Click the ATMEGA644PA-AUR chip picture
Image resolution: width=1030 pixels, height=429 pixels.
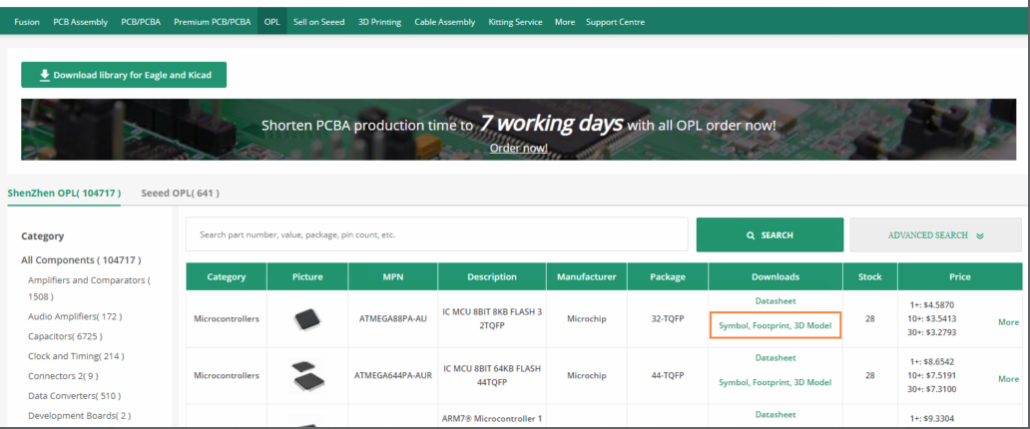pyautogui.click(x=307, y=376)
